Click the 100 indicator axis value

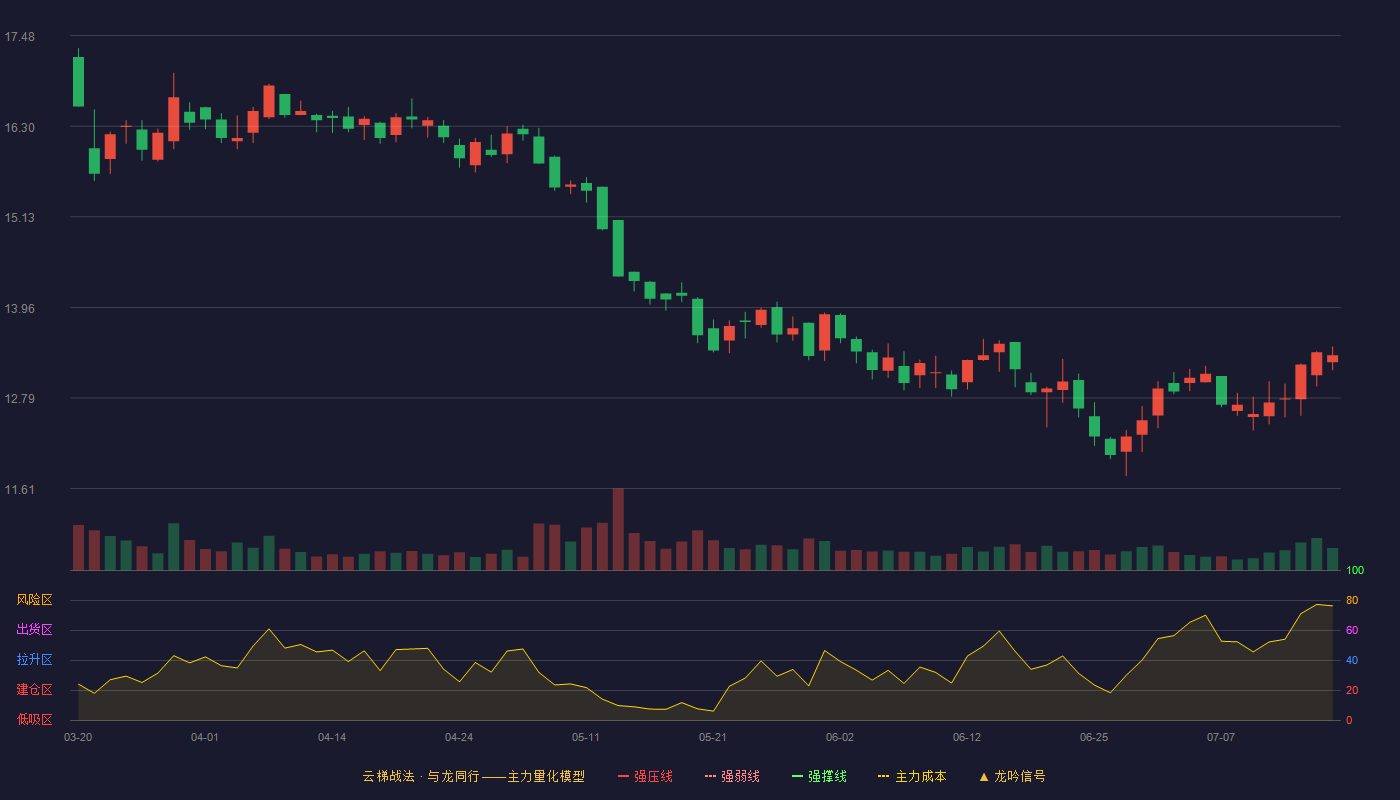point(1355,571)
